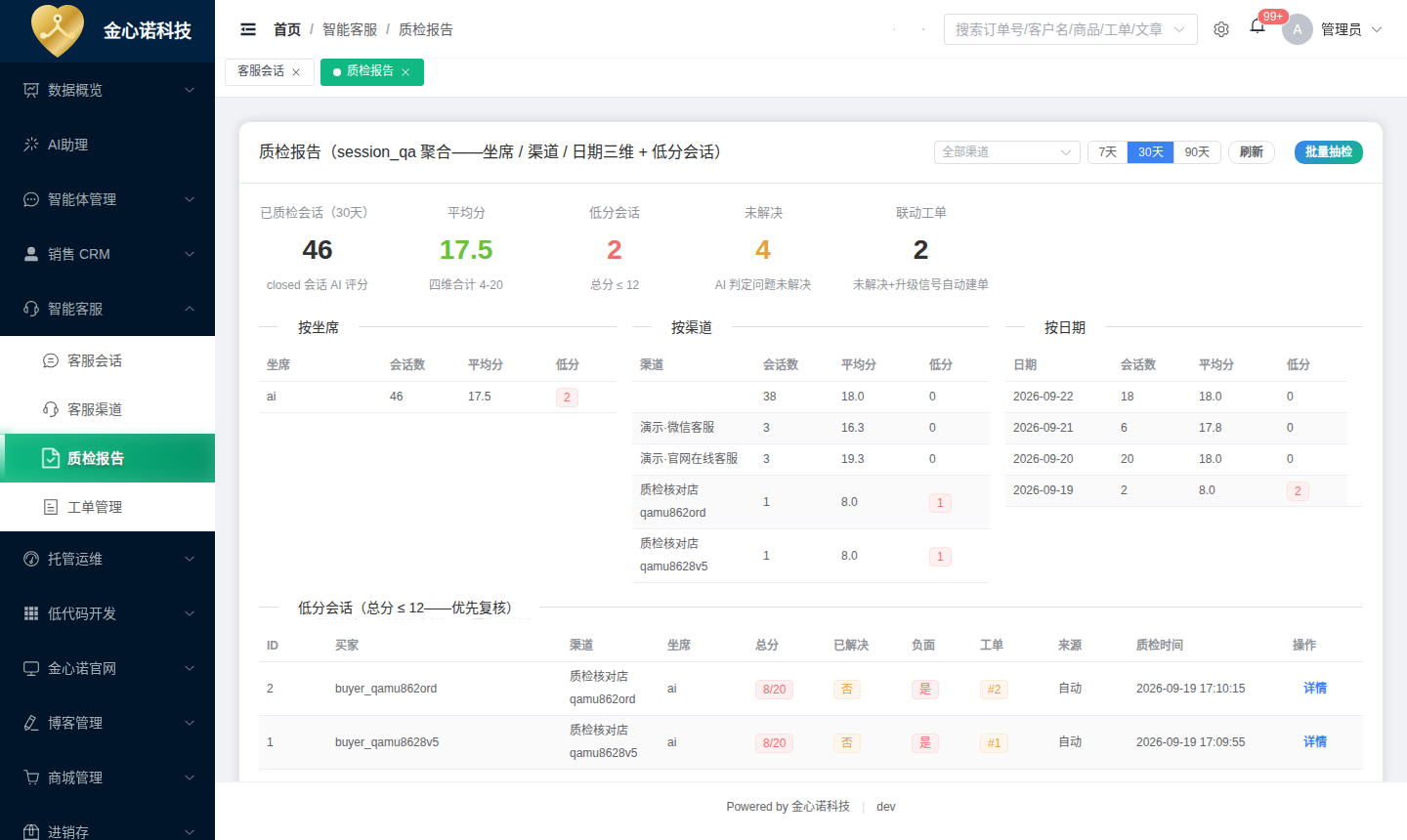Select the 90天 range option
Screen dimensions: 1407x840
pyautogui.click(x=1197, y=152)
